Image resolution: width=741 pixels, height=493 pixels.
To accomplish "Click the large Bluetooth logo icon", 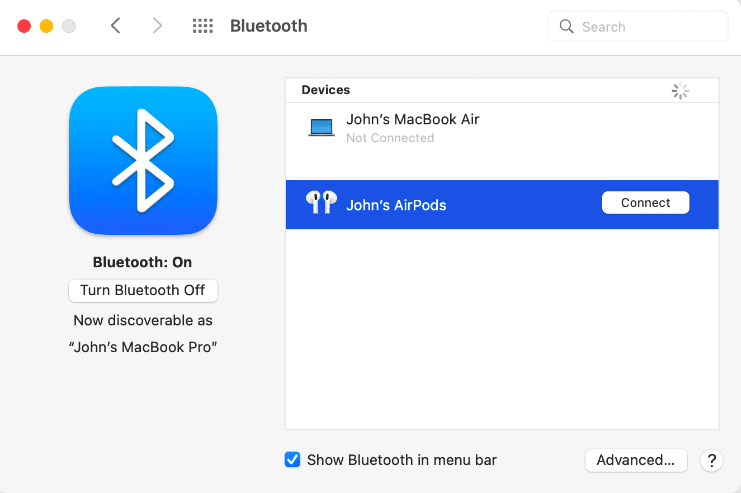I will pos(143,160).
